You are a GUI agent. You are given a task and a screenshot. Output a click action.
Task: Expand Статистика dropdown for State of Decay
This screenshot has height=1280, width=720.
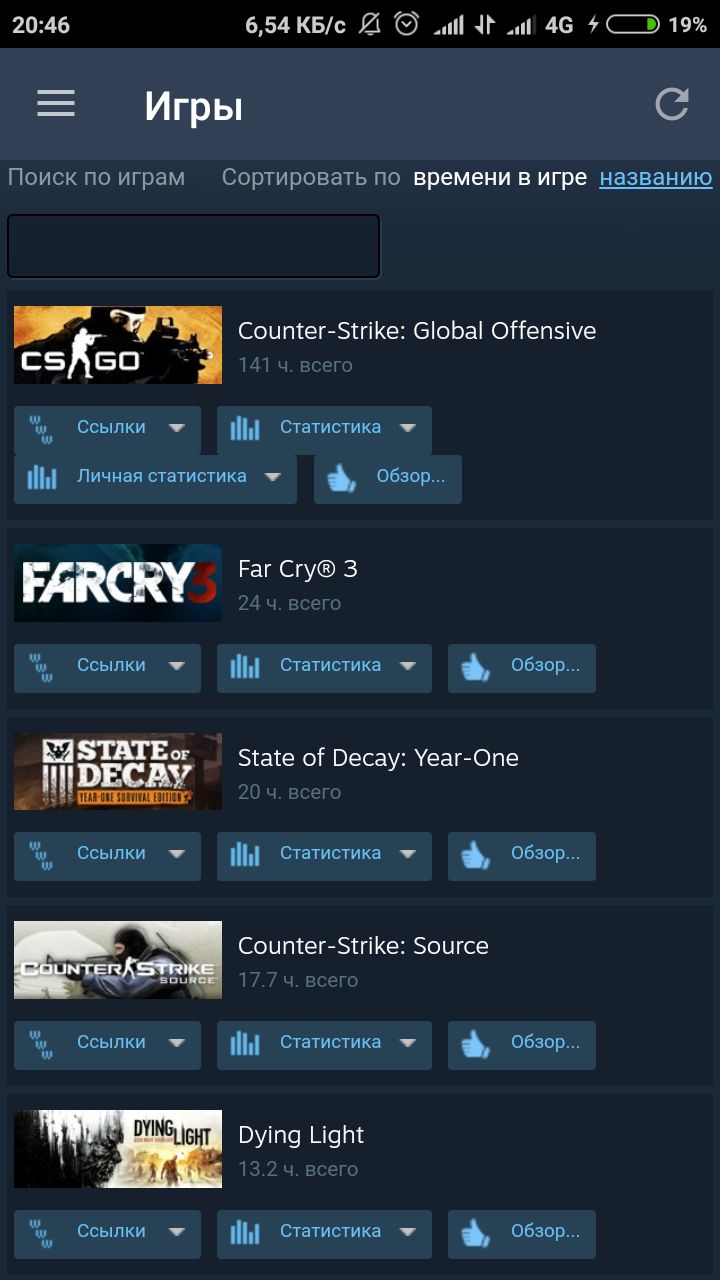coord(407,854)
